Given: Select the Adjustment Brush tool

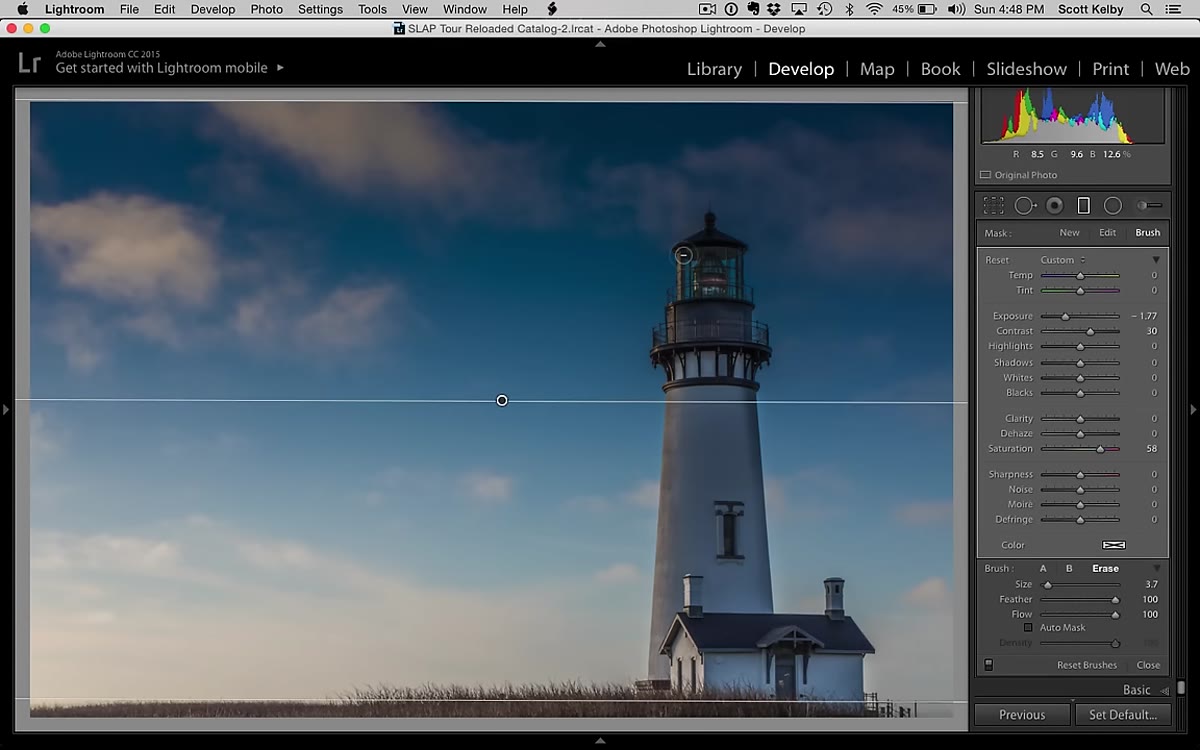Looking at the screenshot, I should (1150, 205).
